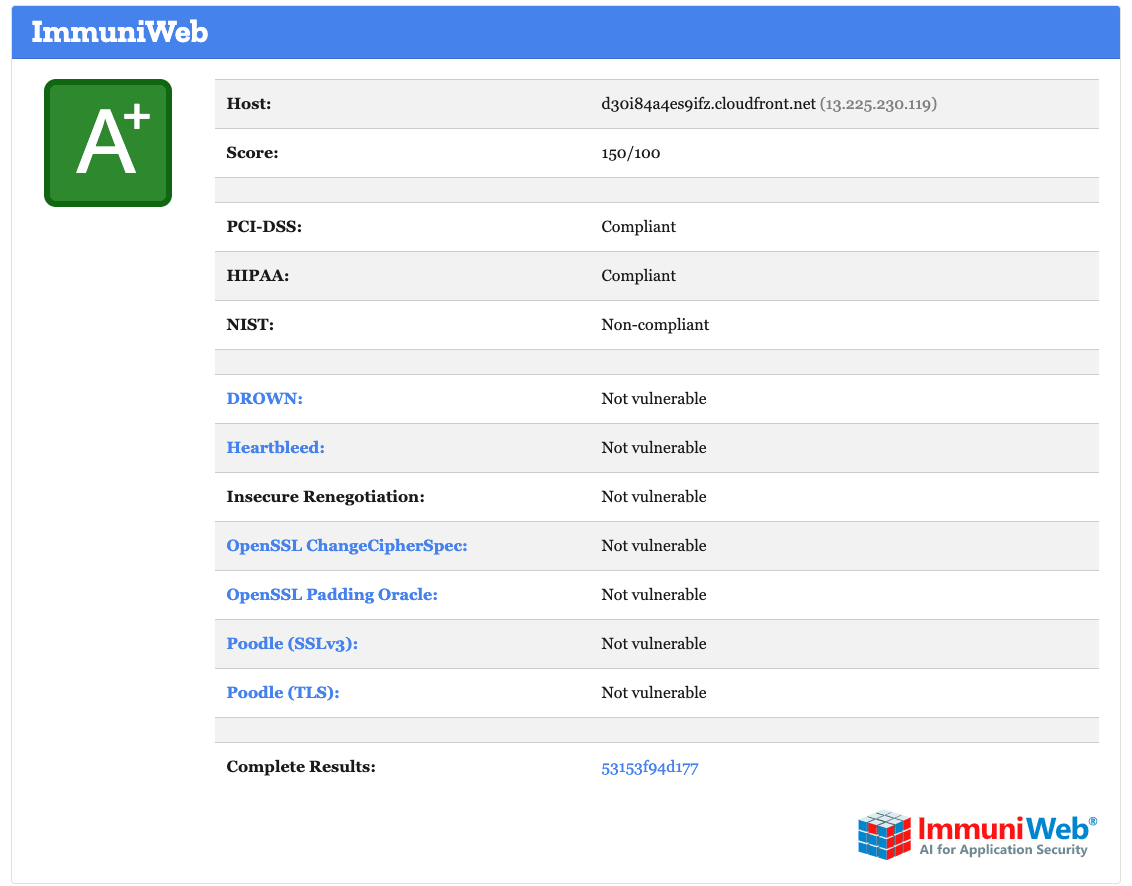Click the PCI-DSS Compliant status
The width and height of the screenshot is (1132, 886).
point(638,226)
